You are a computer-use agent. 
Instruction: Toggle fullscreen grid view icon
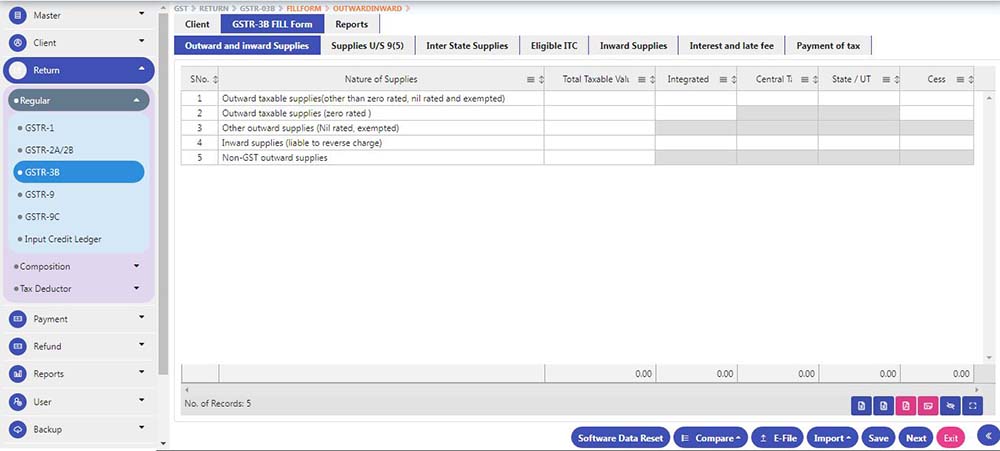(x=972, y=405)
